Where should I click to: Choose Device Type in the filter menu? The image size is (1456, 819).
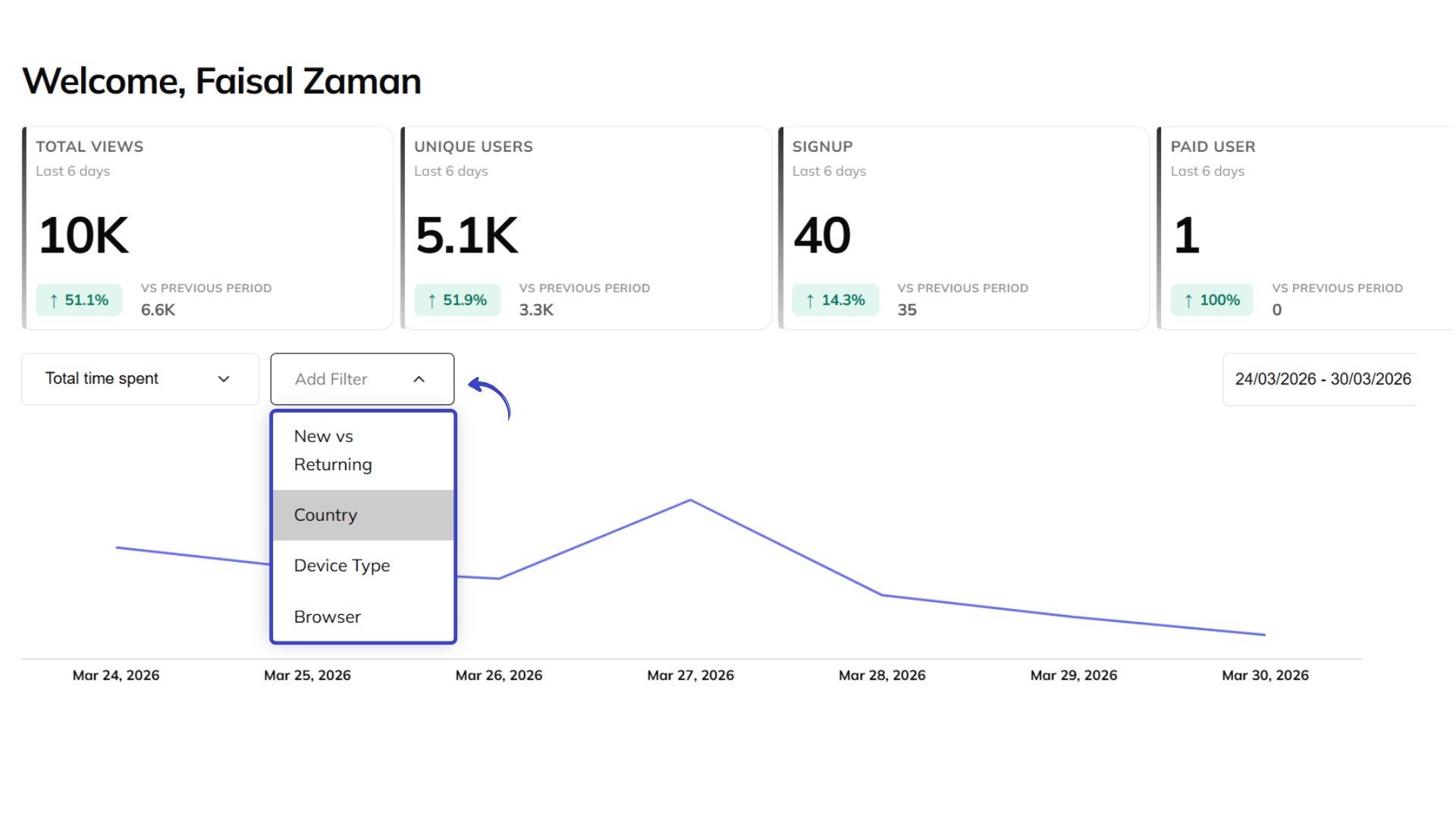click(342, 565)
